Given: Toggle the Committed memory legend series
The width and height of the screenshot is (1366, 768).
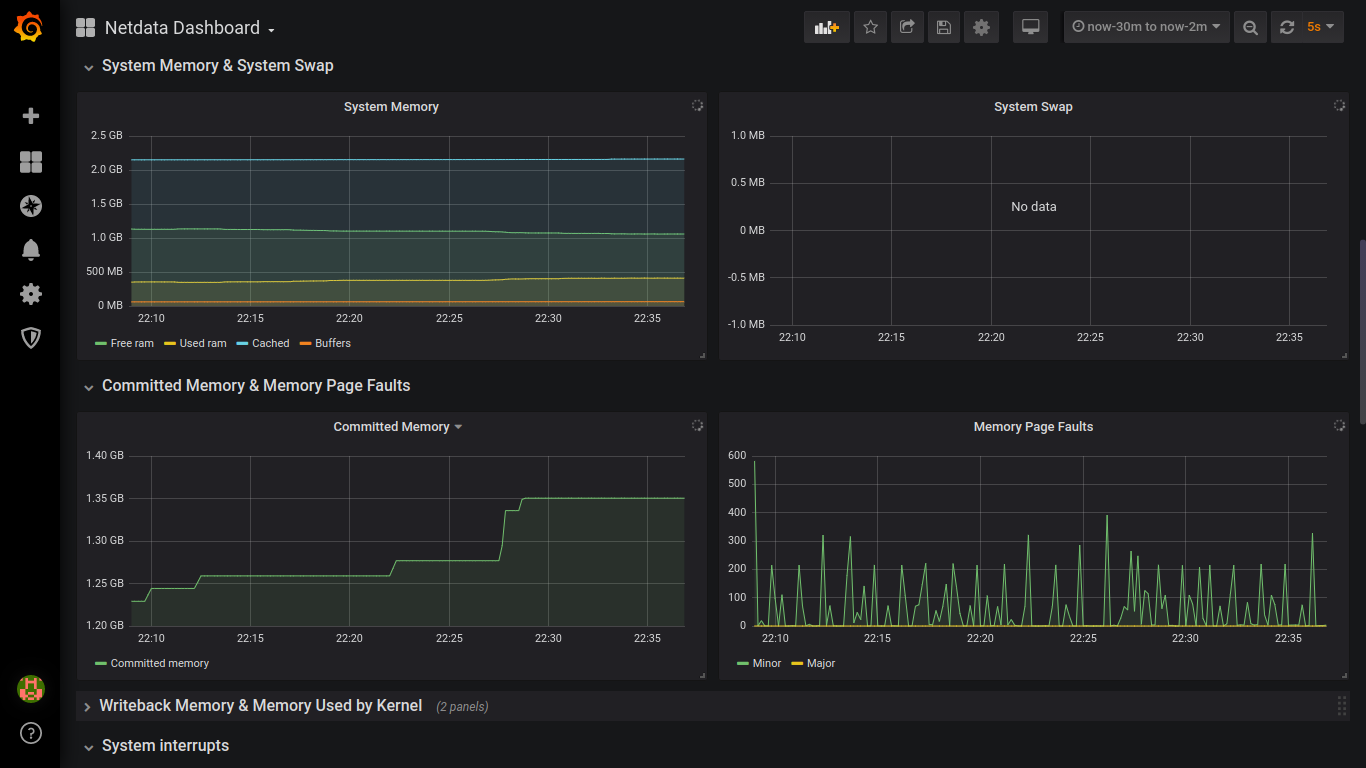Looking at the screenshot, I should click(160, 663).
